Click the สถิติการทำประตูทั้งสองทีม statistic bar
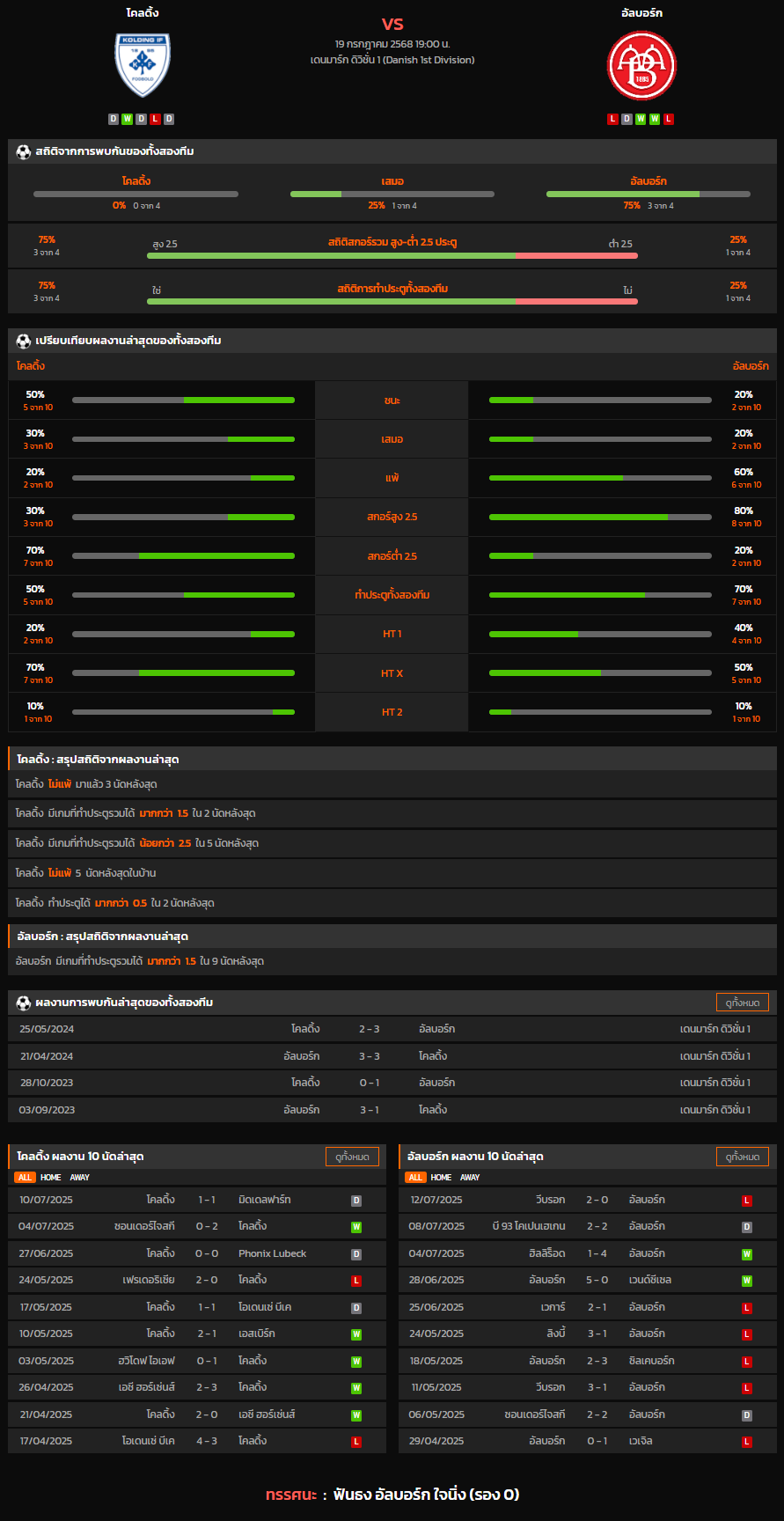Image resolution: width=784 pixels, height=1521 pixels. coord(392,301)
